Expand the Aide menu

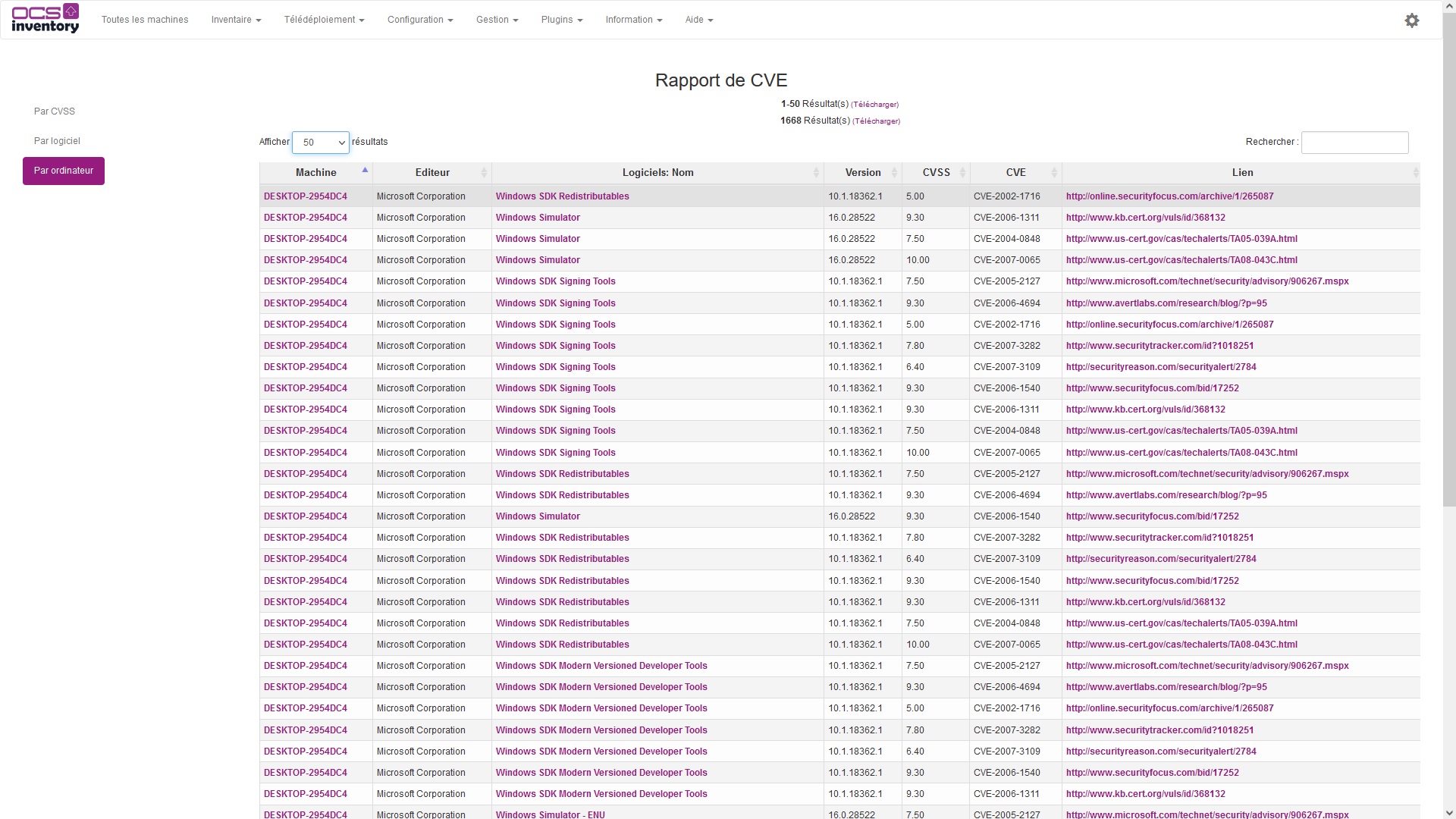click(699, 20)
